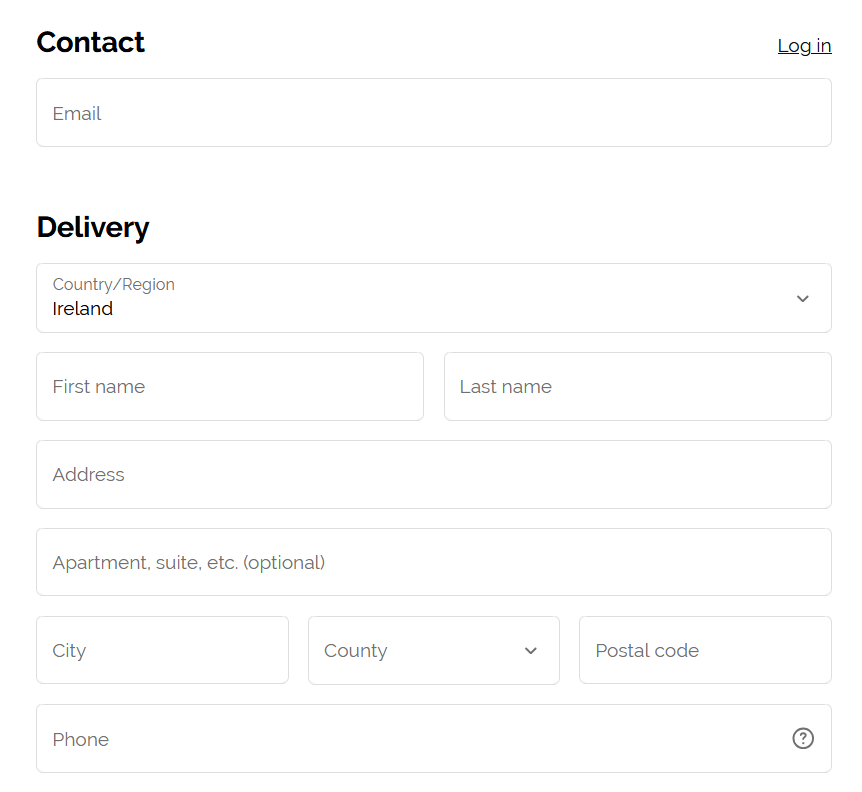Click the Email input field
Screen dimensions: 862x792
point(433,112)
